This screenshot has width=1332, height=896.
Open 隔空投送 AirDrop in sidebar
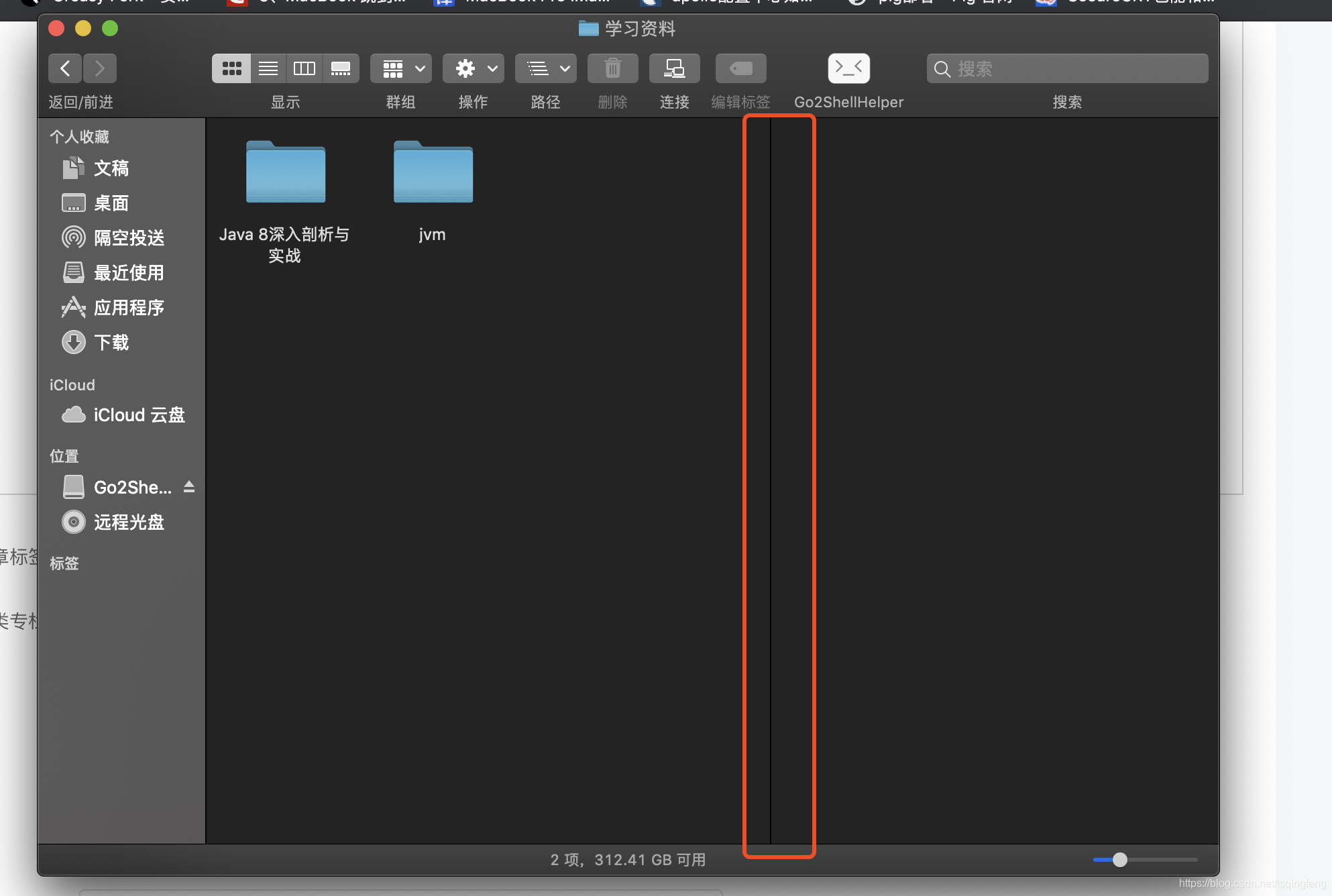click(x=129, y=238)
